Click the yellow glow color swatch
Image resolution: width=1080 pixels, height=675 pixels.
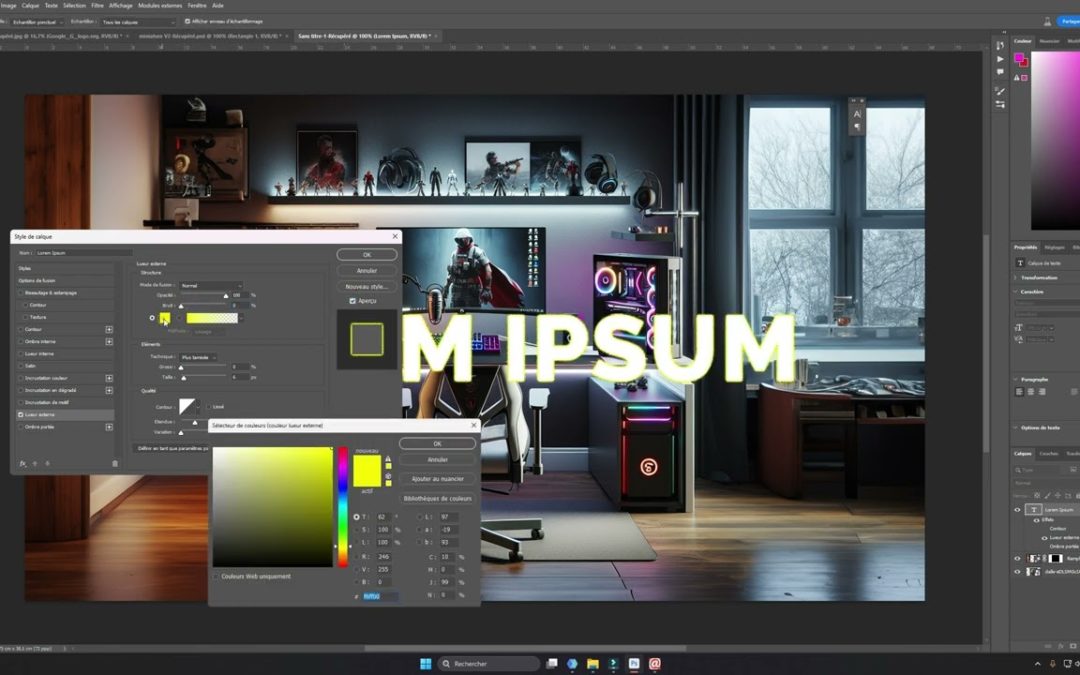click(165, 318)
